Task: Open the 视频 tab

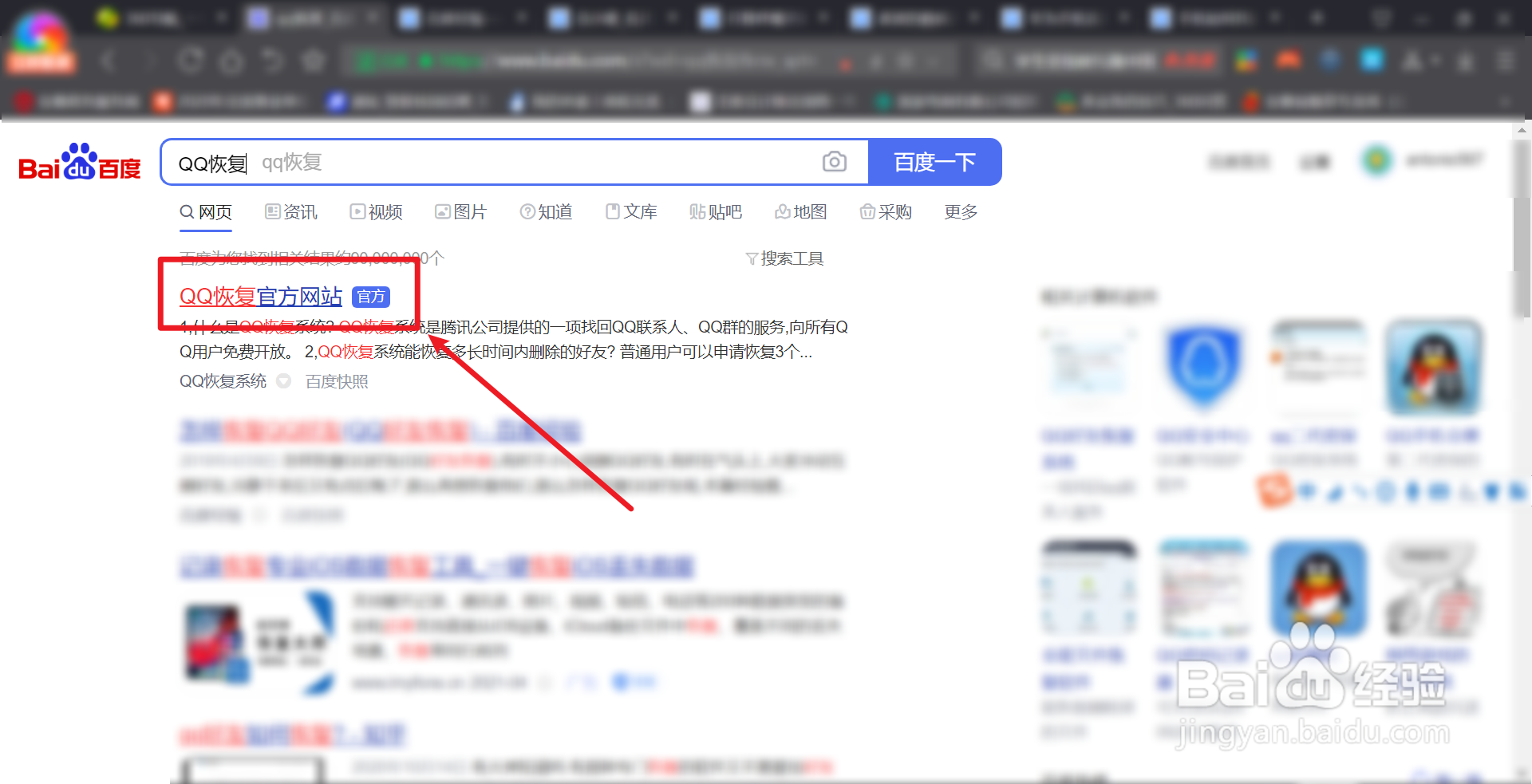Action: coord(377,212)
